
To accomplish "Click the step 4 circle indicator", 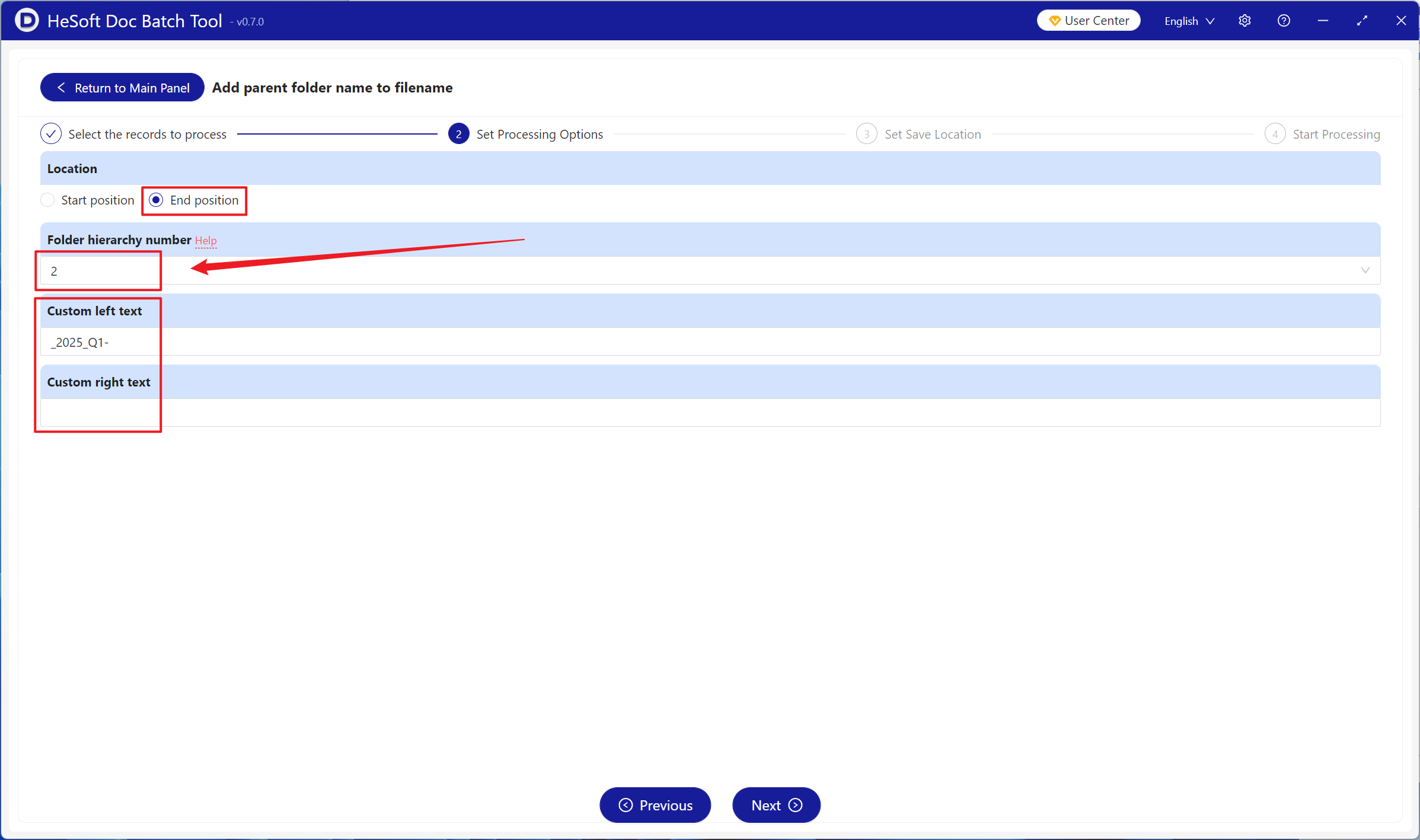I will [x=1274, y=134].
